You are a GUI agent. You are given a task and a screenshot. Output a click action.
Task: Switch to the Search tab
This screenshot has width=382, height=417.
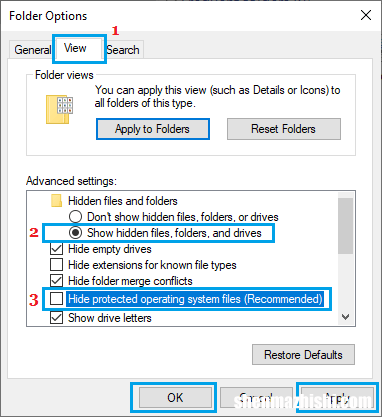click(x=123, y=50)
